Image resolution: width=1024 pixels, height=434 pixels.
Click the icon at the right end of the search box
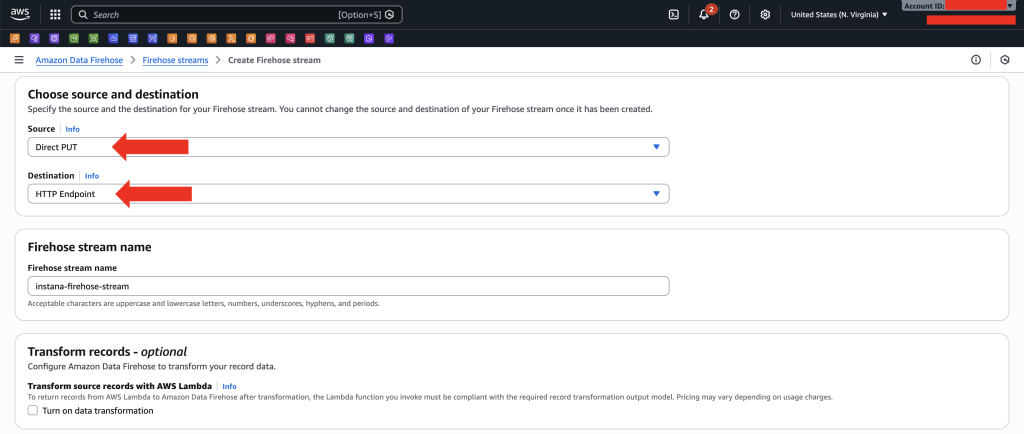[390, 14]
